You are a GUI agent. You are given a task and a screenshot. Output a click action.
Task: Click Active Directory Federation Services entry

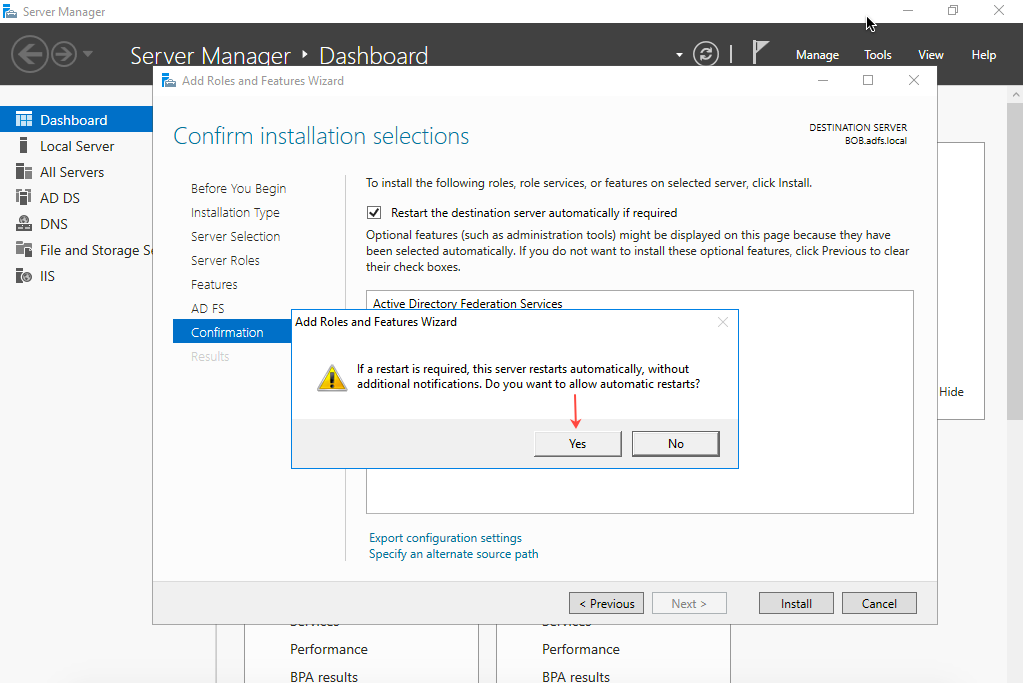click(467, 303)
